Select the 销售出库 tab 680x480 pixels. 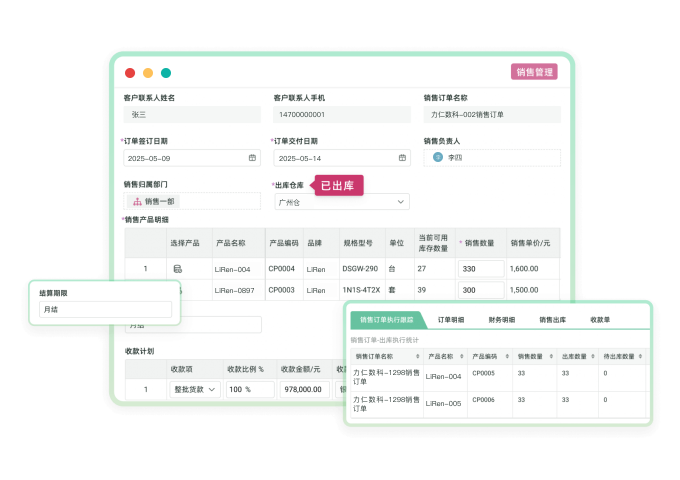tap(553, 320)
